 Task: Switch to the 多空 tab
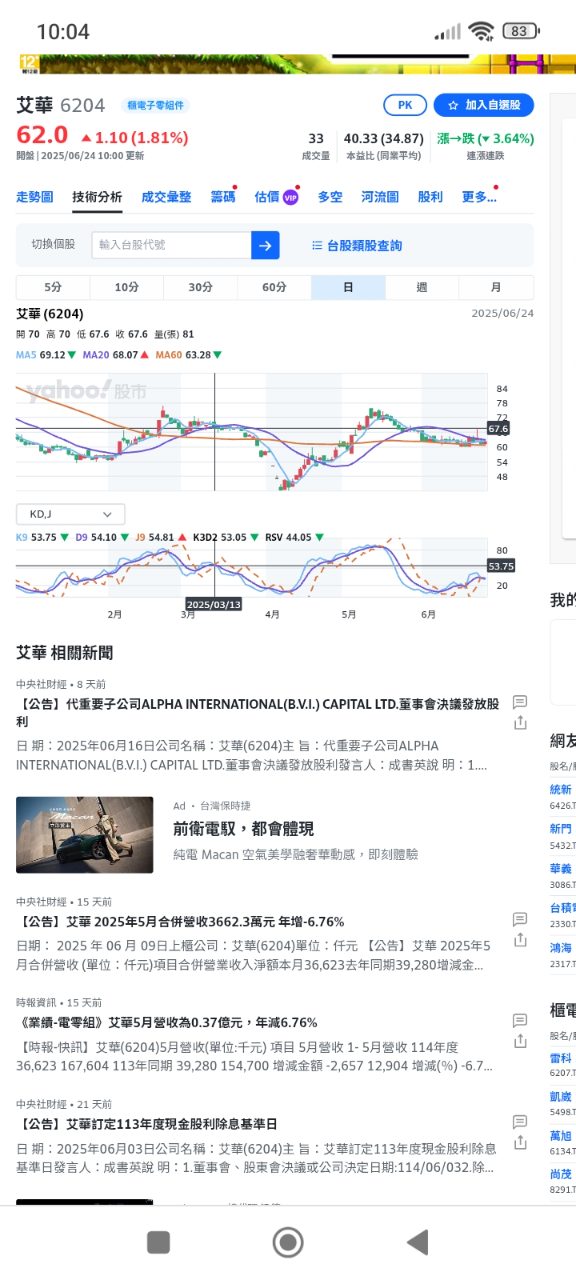[330, 197]
